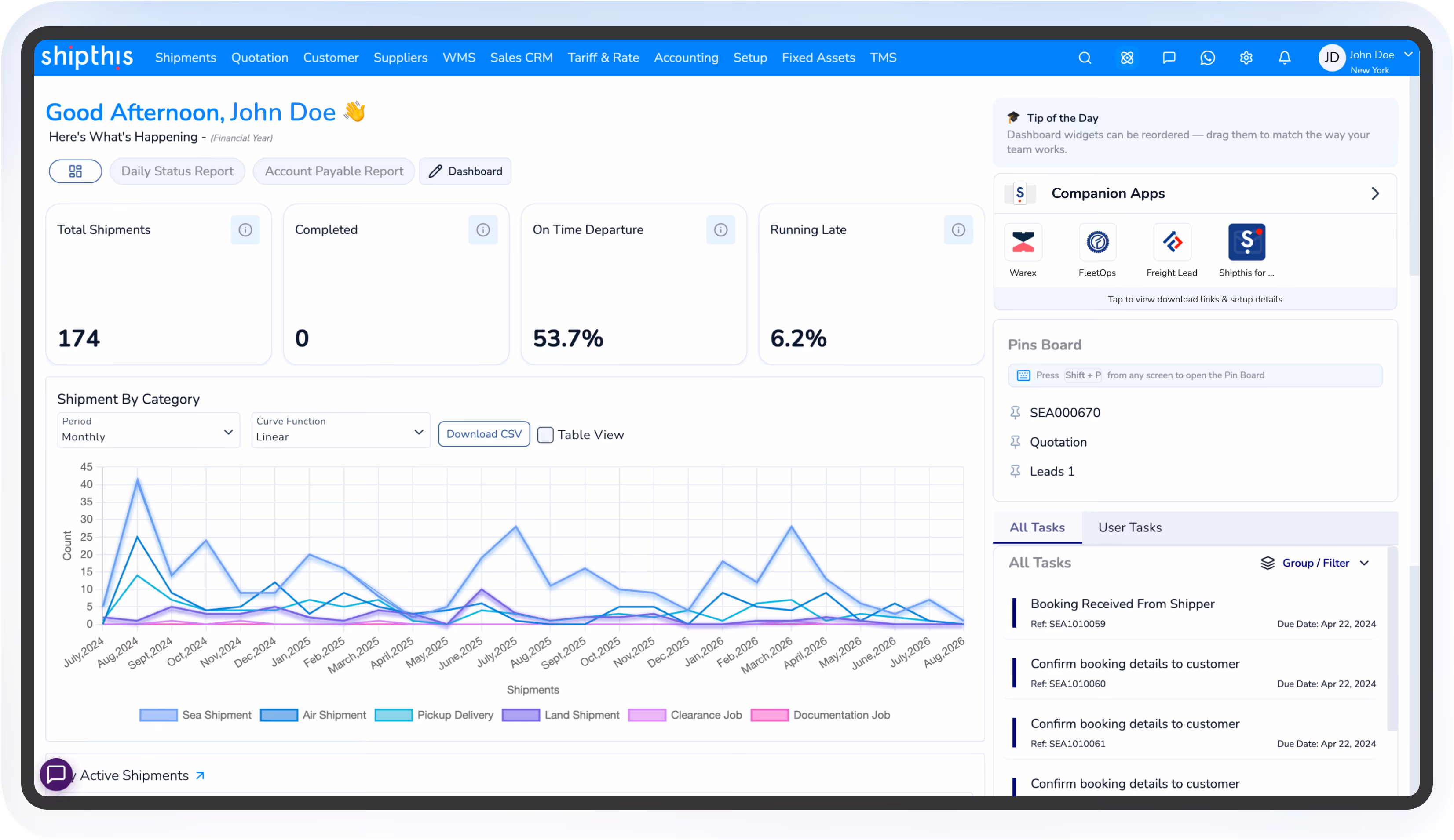Open notifications bell
1454x840 pixels.
(1284, 58)
